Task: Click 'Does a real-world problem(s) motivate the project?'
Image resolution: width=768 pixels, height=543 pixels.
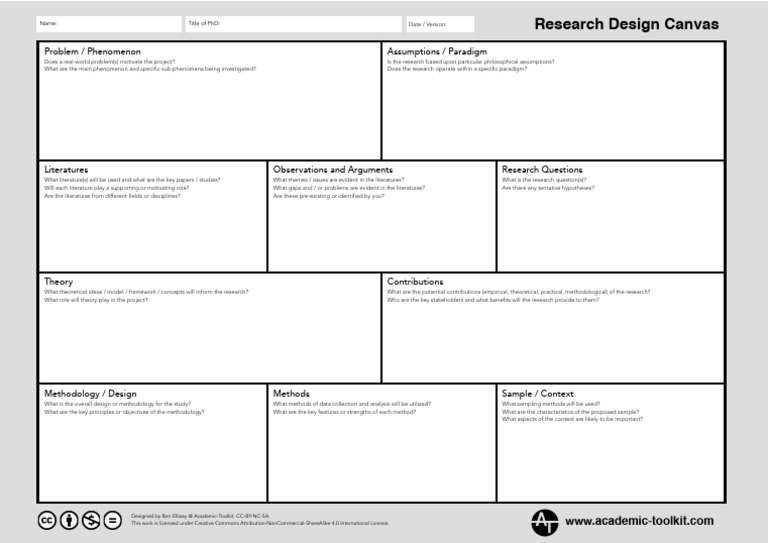Action: pyautogui.click(x=109, y=62)
